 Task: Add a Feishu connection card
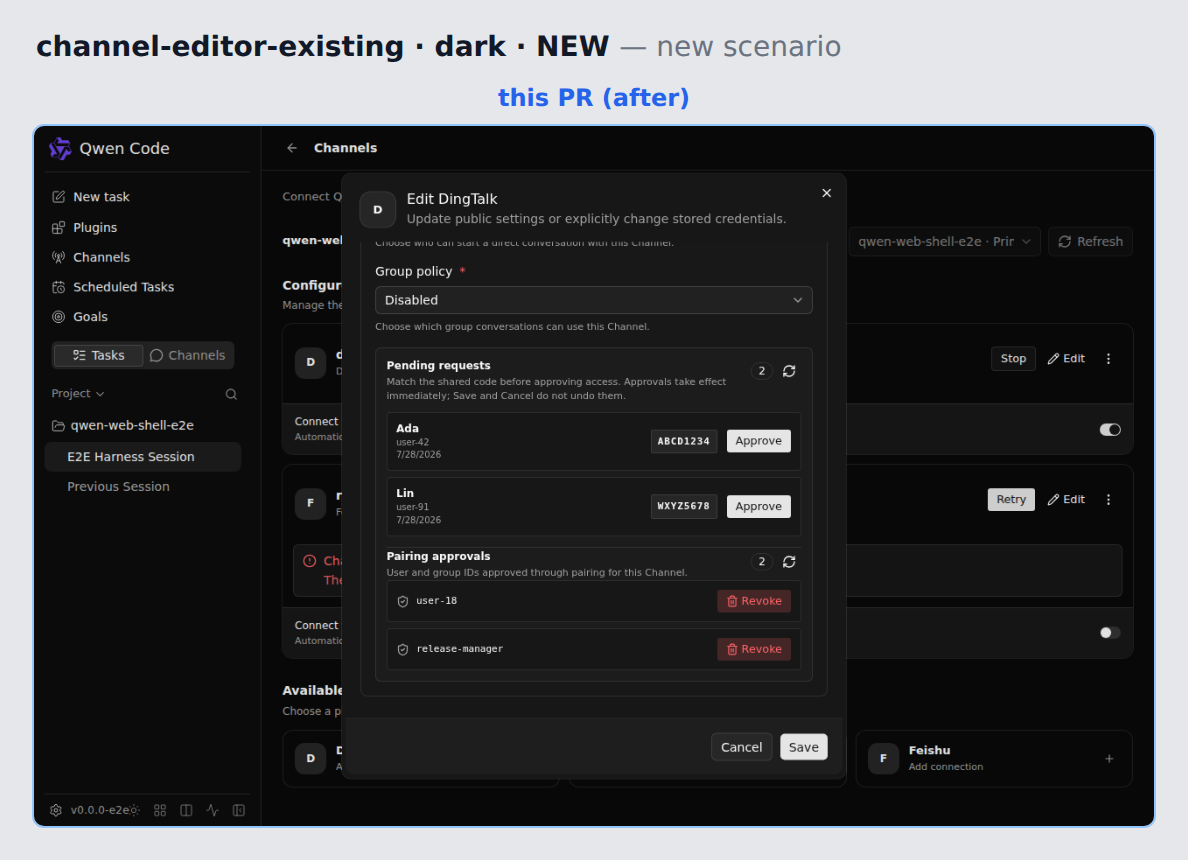coord(994,758)
